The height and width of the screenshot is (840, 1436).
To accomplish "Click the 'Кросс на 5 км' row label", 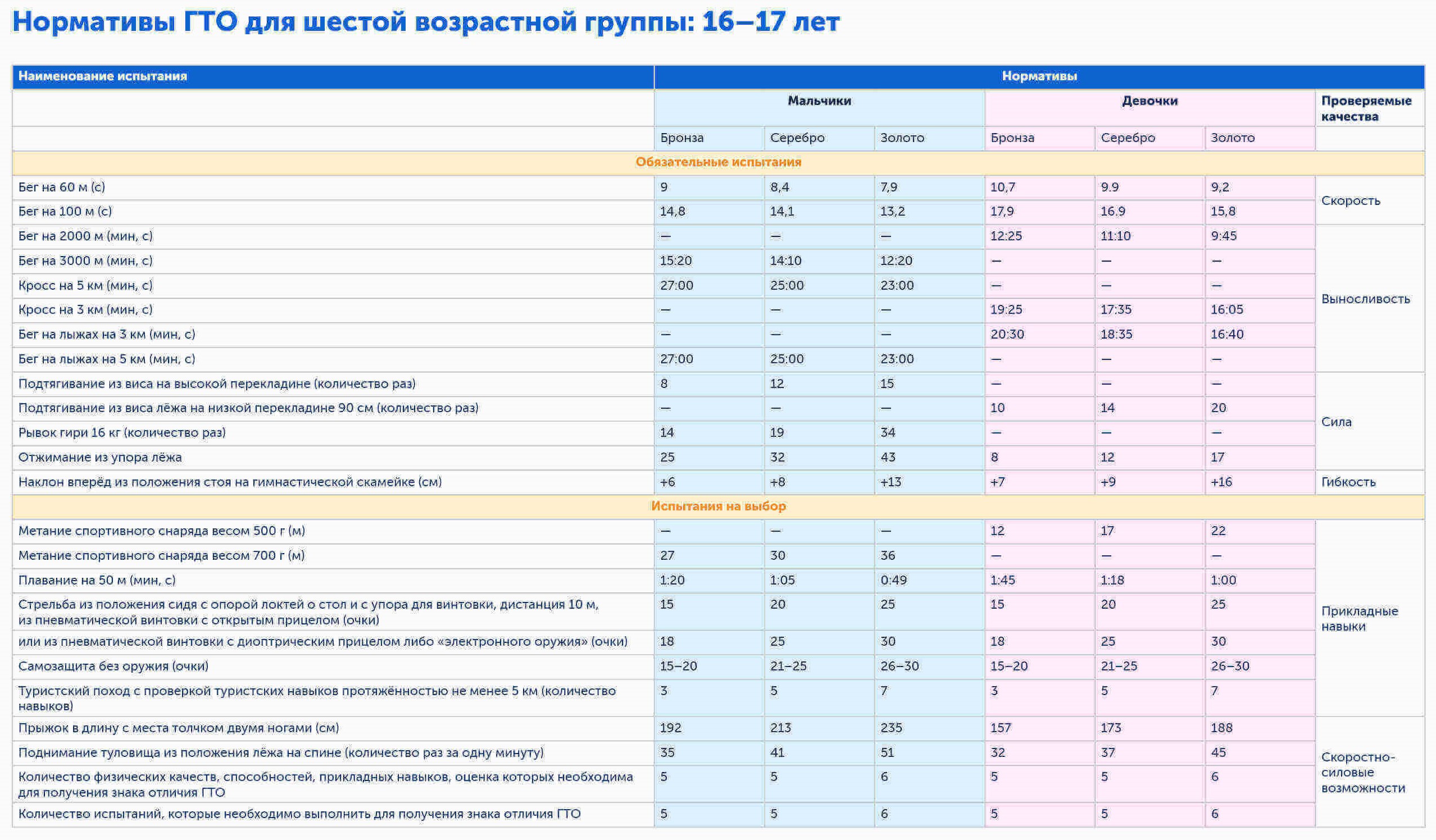I will 85,285.
